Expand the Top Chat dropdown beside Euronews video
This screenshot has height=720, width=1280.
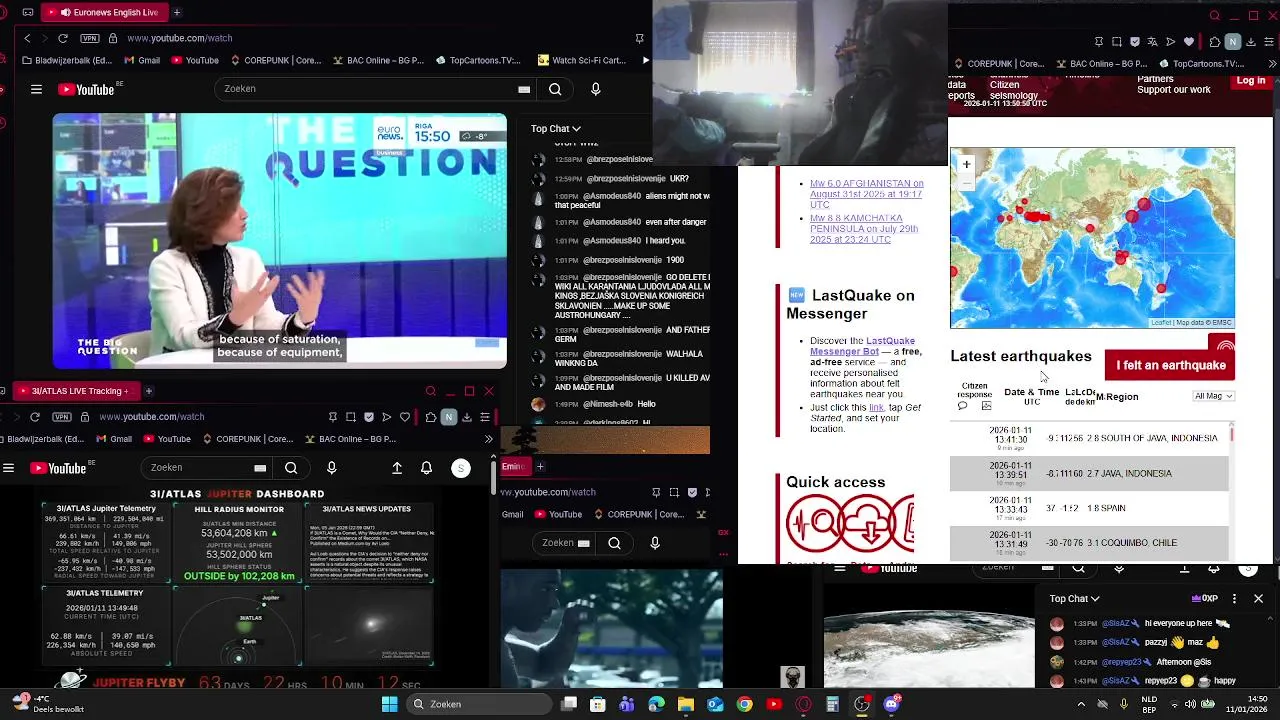coord(556,128)
